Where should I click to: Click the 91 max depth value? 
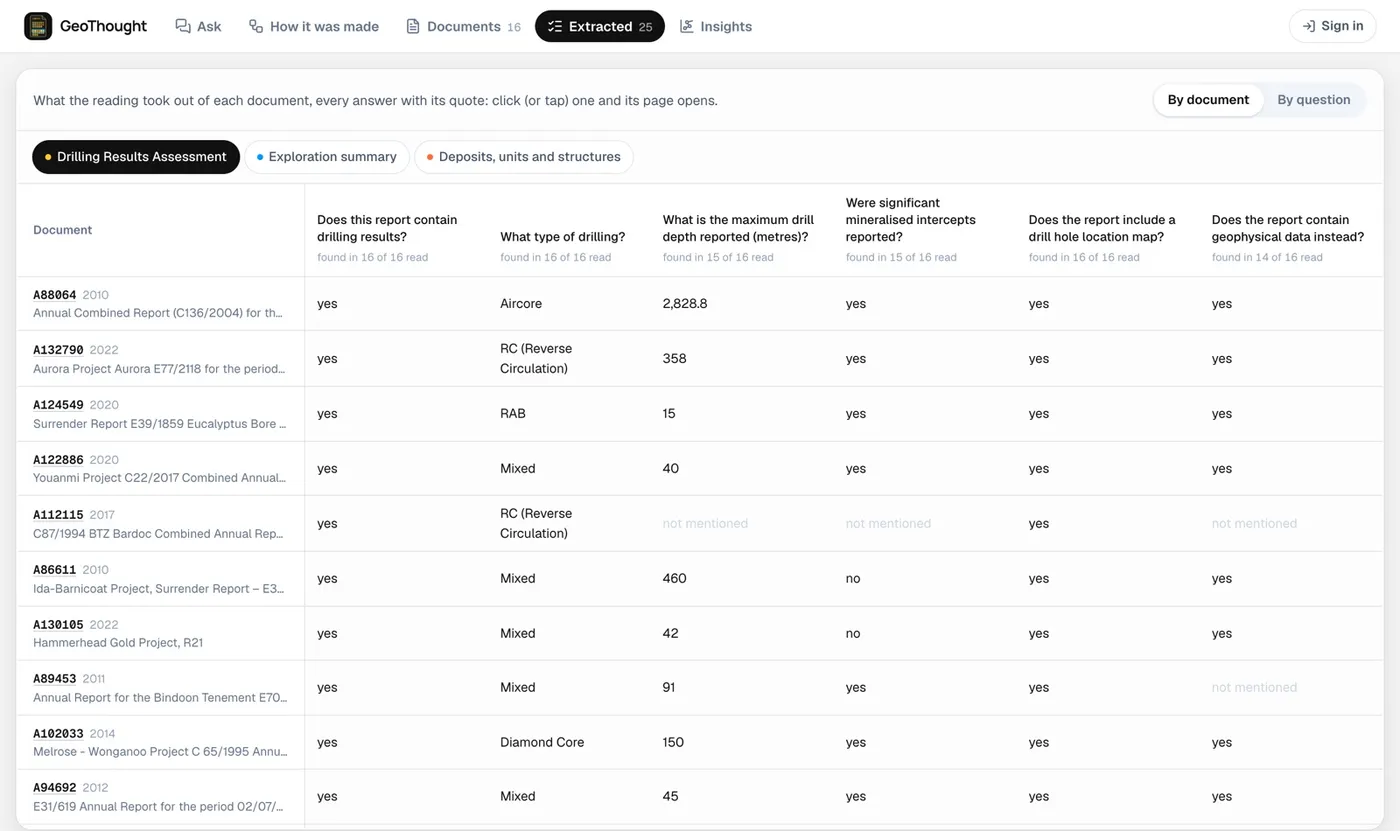[670, 688]
